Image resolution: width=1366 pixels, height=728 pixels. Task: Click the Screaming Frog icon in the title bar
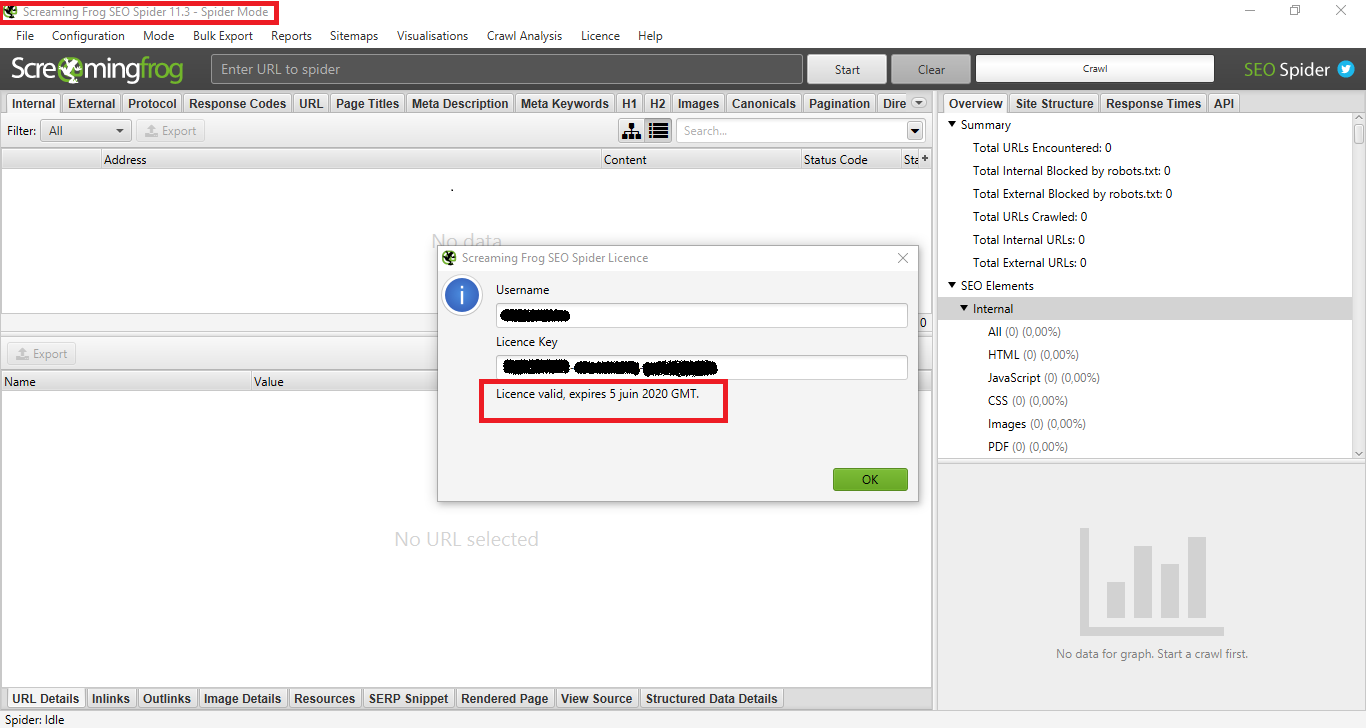pos(12,13)
